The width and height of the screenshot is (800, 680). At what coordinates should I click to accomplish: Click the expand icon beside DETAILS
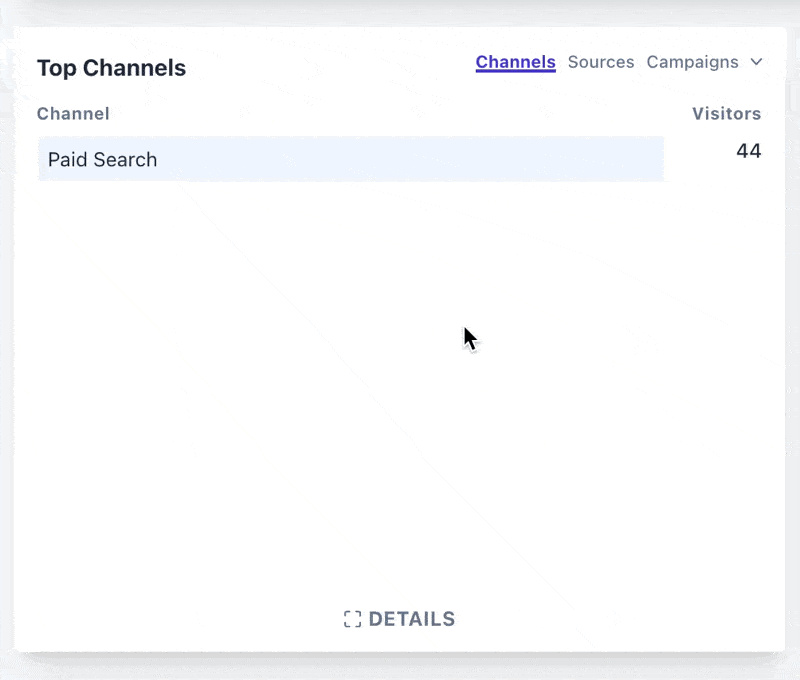352,619
